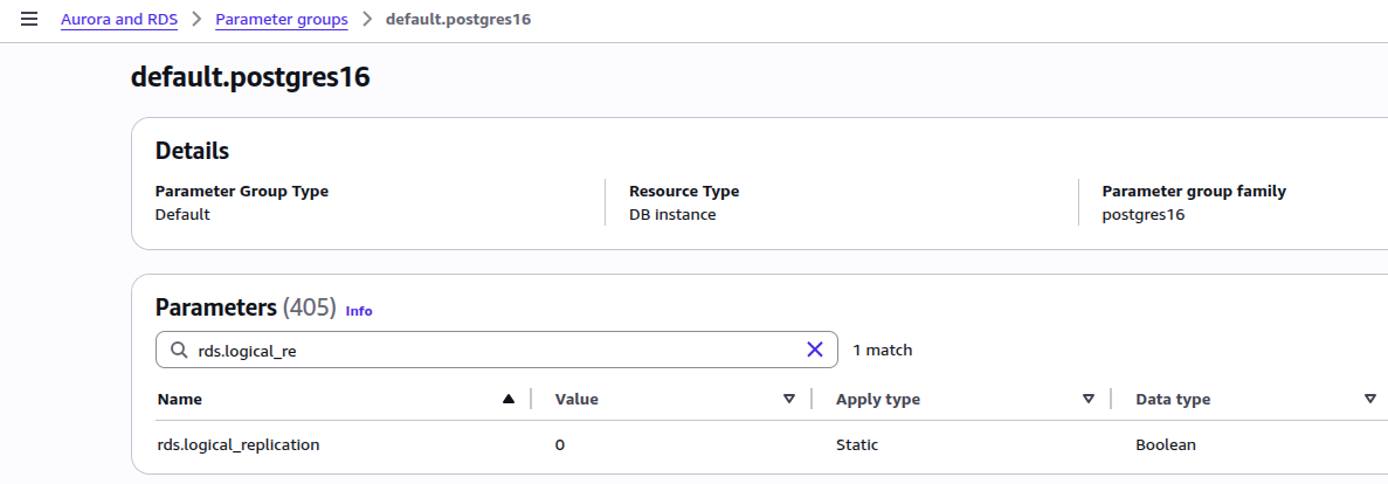This screenshot has width=1388, height=484.
Task: Click the Parameters (405) heading
Action: point(246,307)
